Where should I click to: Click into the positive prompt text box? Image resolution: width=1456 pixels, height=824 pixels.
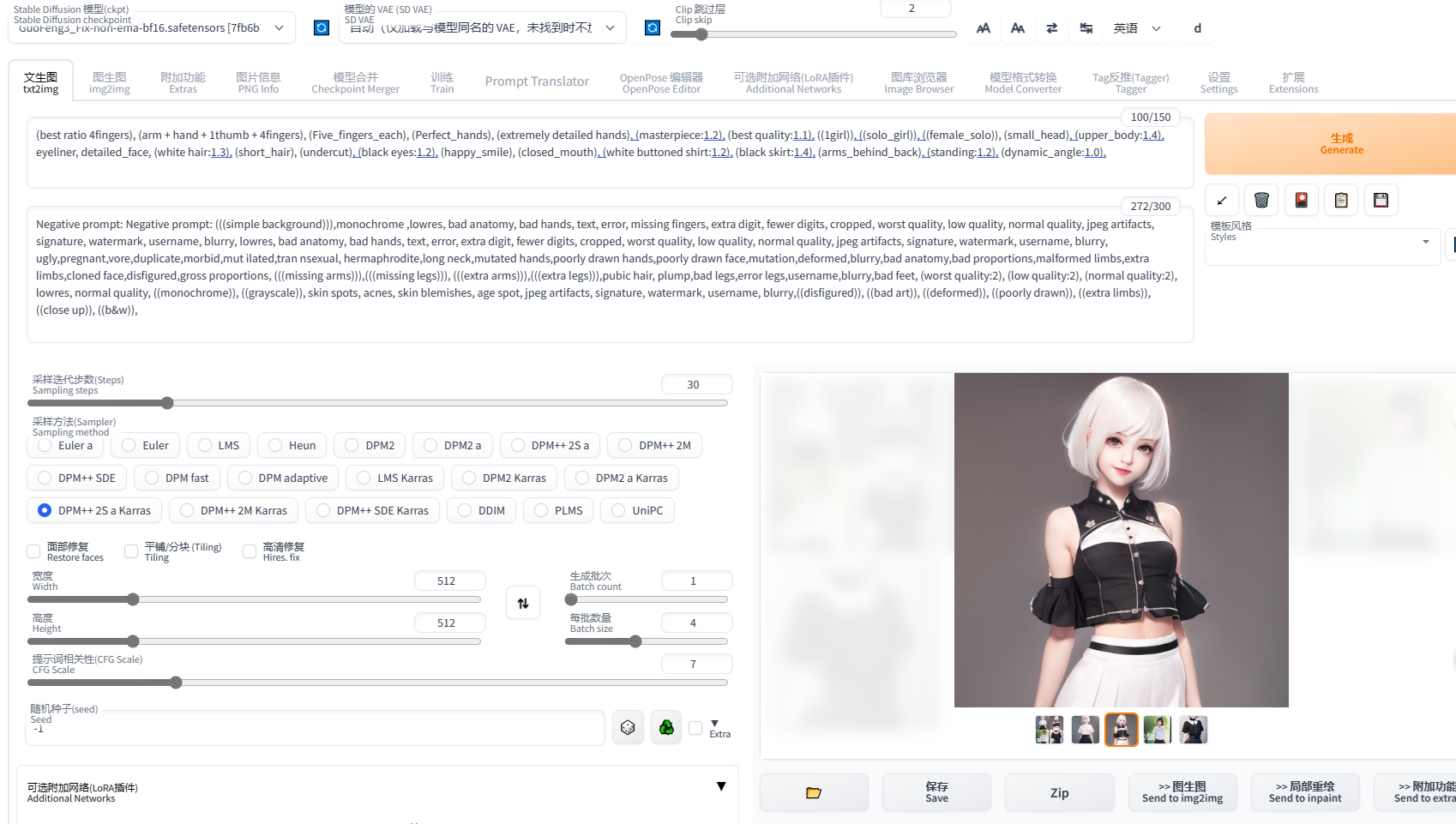tap(610, 153)
